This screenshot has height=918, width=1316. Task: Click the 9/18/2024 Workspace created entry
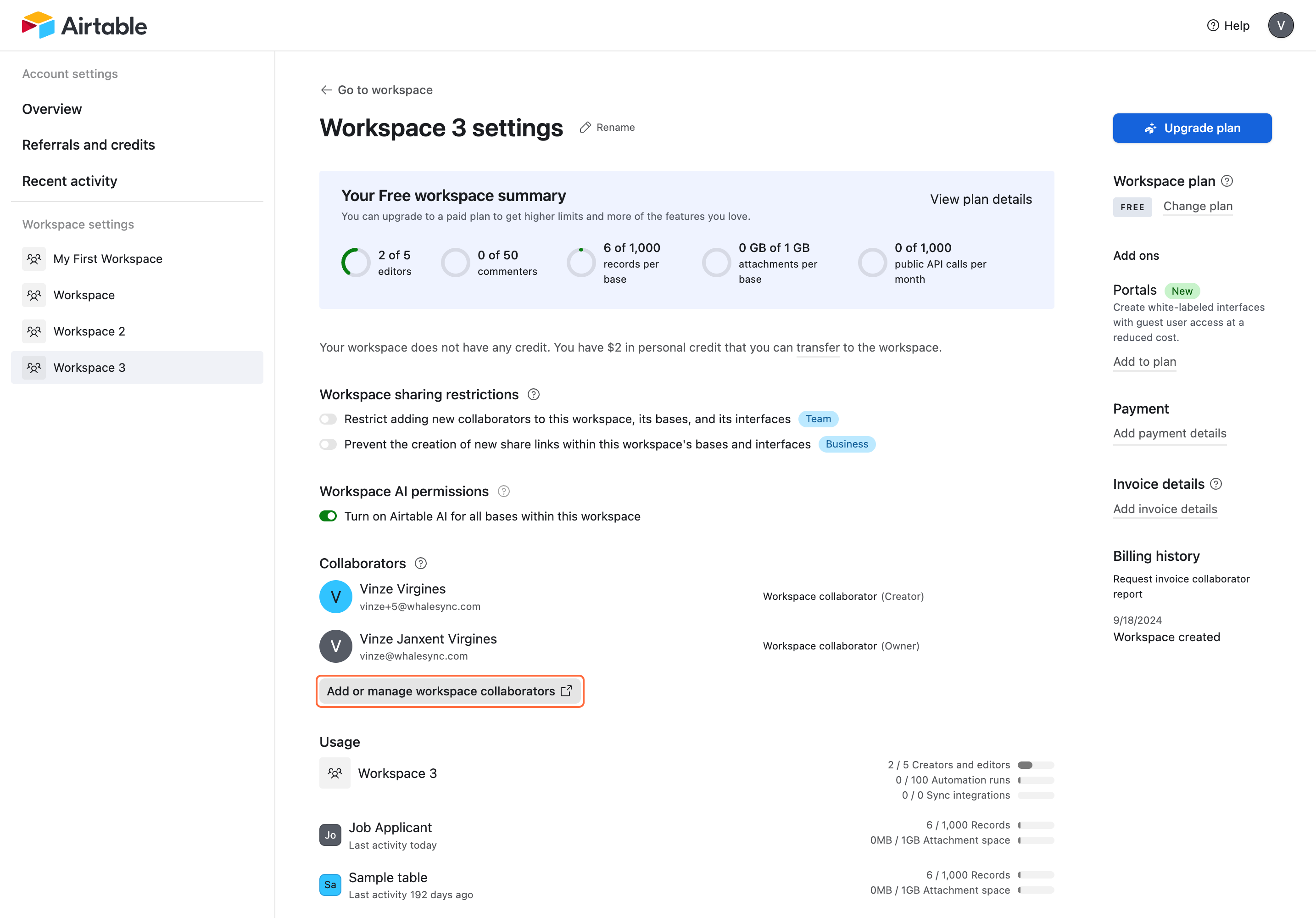point(1166,629)
